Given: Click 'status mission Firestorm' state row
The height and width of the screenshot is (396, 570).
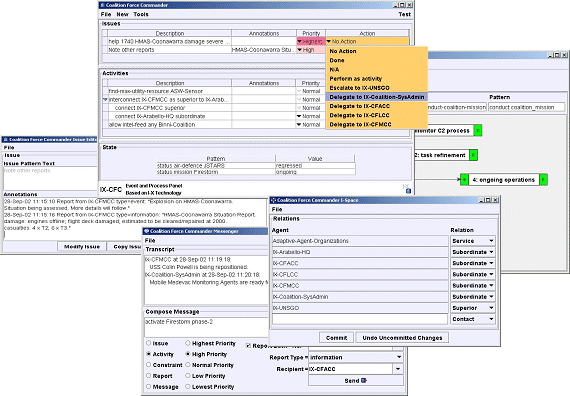Looking at the screenshot, I should [256, 172].
